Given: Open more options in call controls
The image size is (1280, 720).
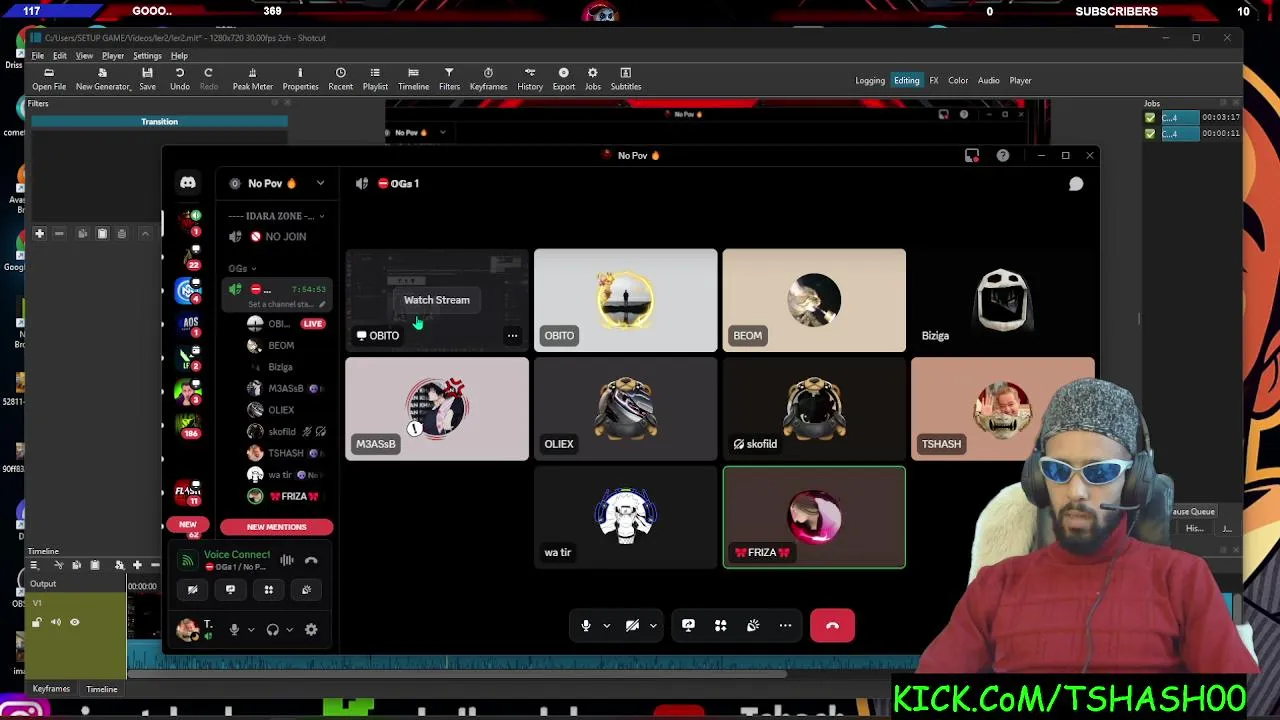Looking at the screenshot, I should 785,625.
